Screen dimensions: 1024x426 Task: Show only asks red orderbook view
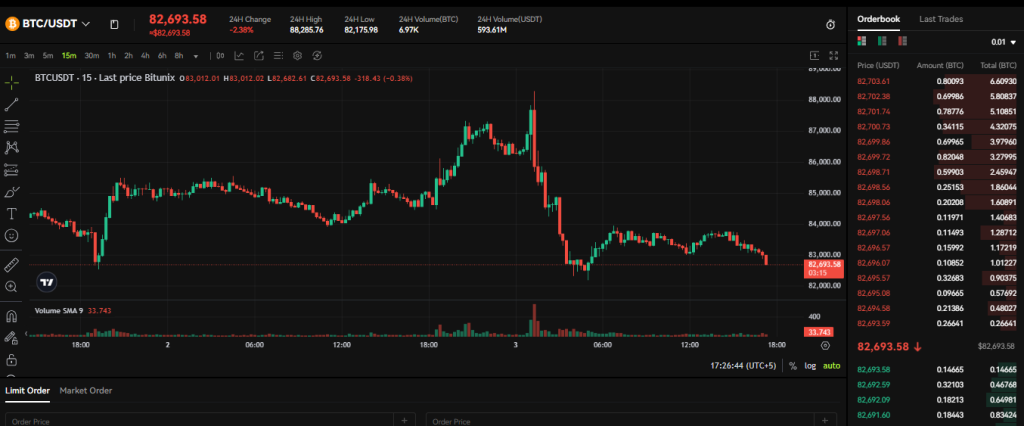point(903,41)
